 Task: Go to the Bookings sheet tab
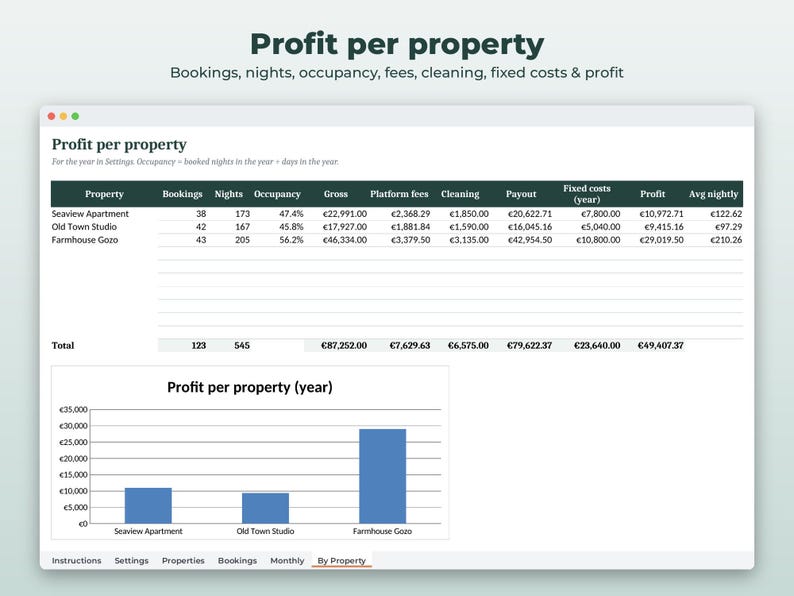[x=237, y=561]
